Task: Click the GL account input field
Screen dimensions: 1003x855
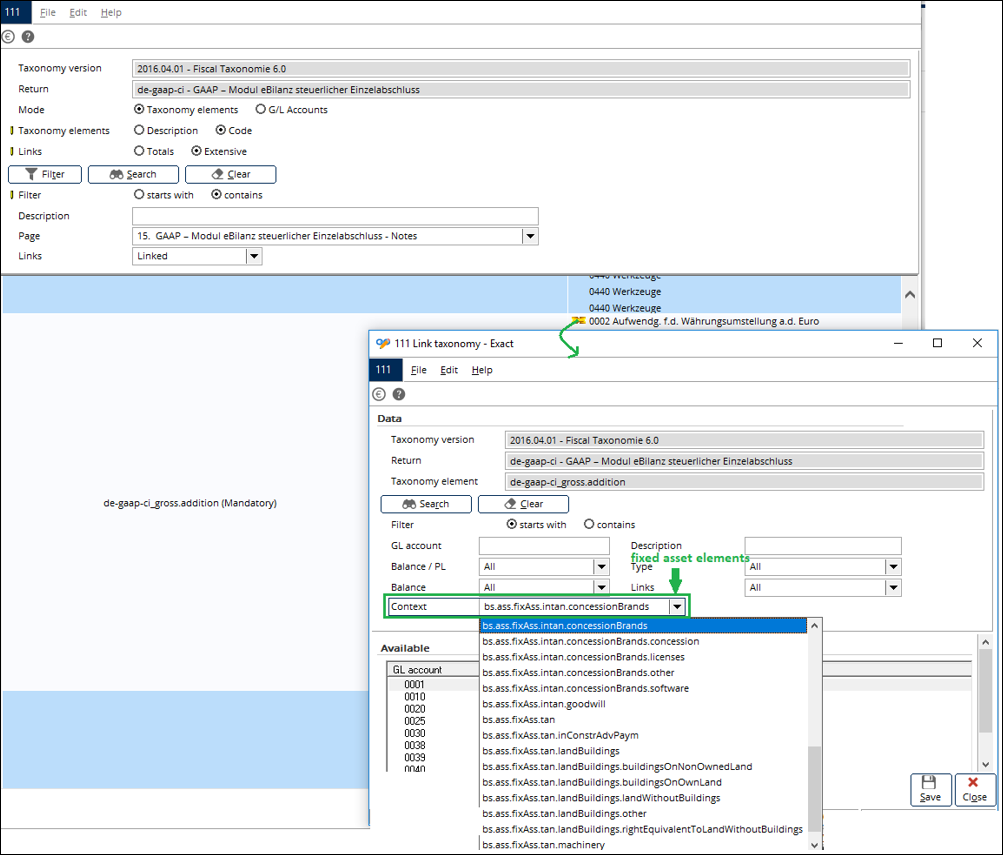Action: (x=544, y=546)
